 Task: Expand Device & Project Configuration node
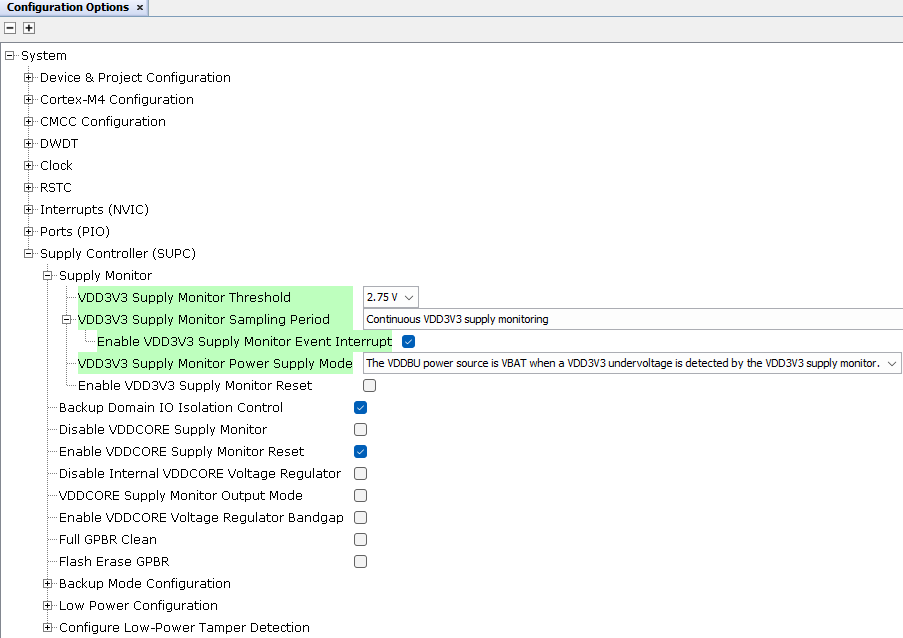click(29, 78)
